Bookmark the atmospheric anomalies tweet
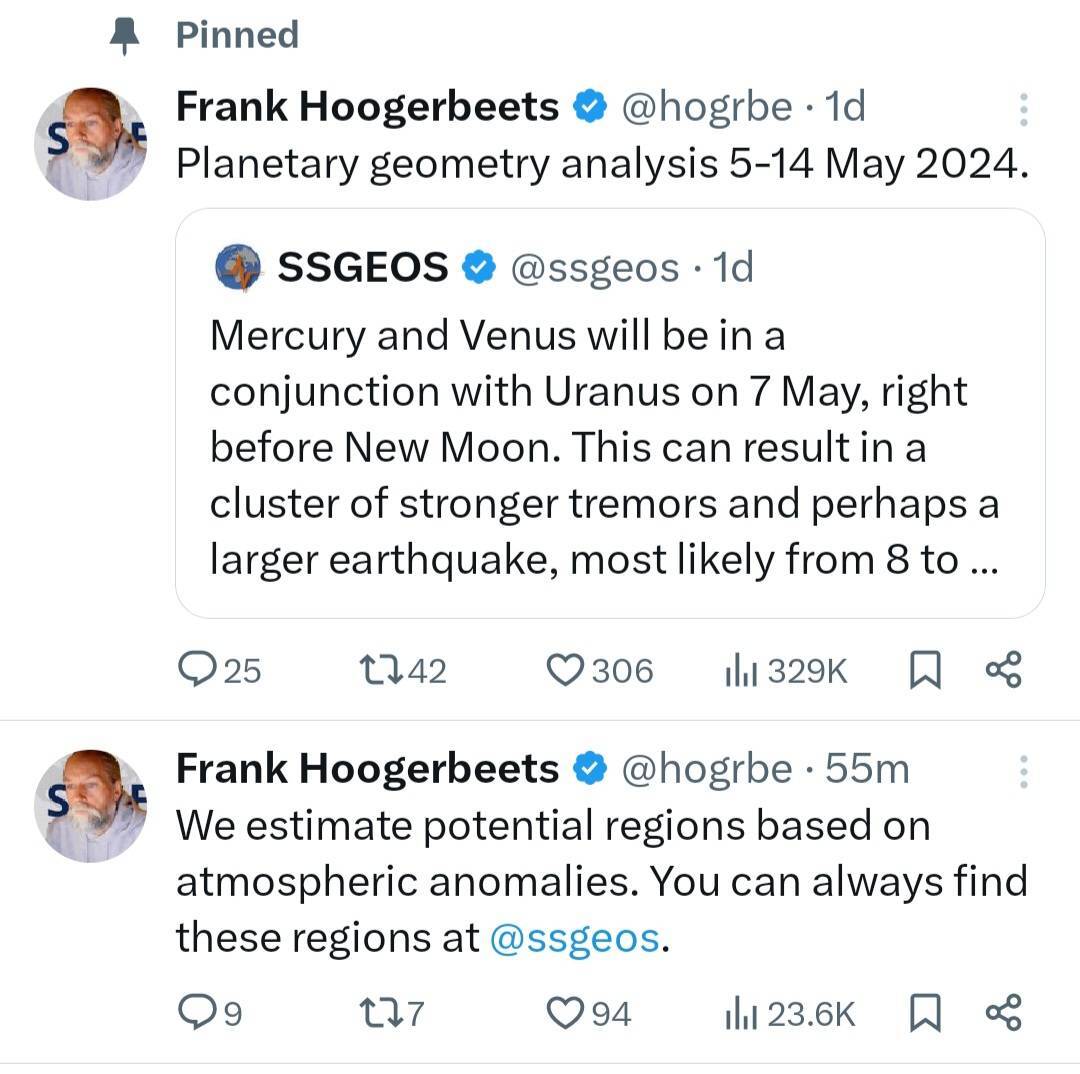Image resolution: width=1080 pixels, height=1074 pixels. click(x=925, y=1015)
